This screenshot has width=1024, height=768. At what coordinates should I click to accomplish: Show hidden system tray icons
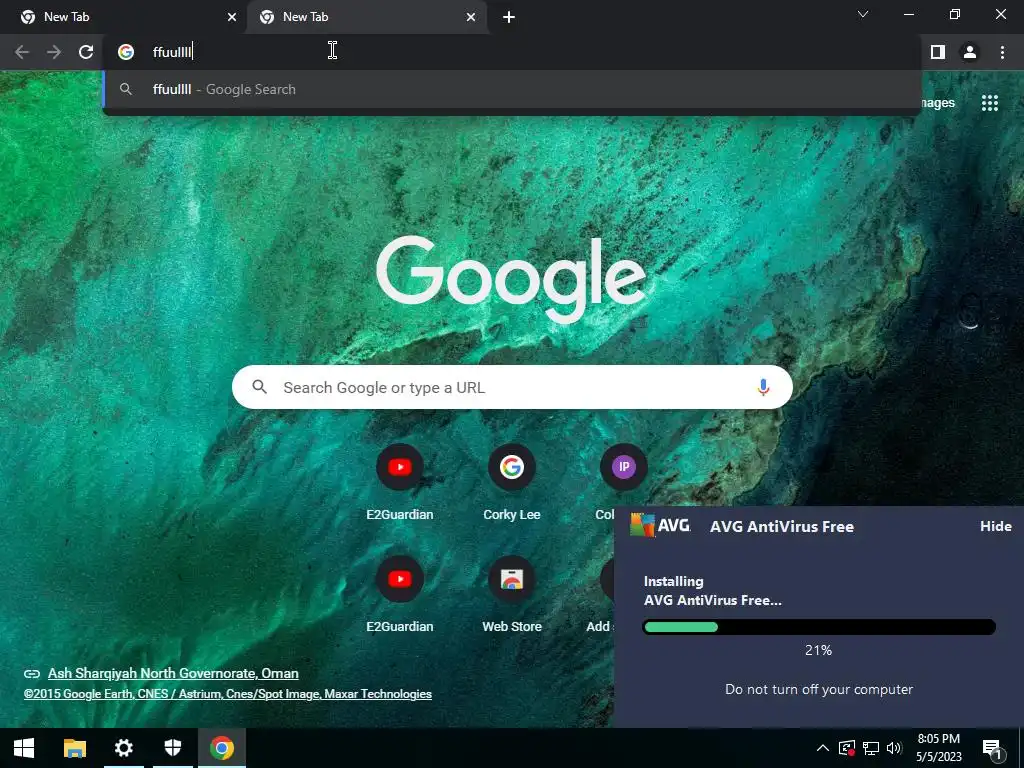(x=823, y=748)
